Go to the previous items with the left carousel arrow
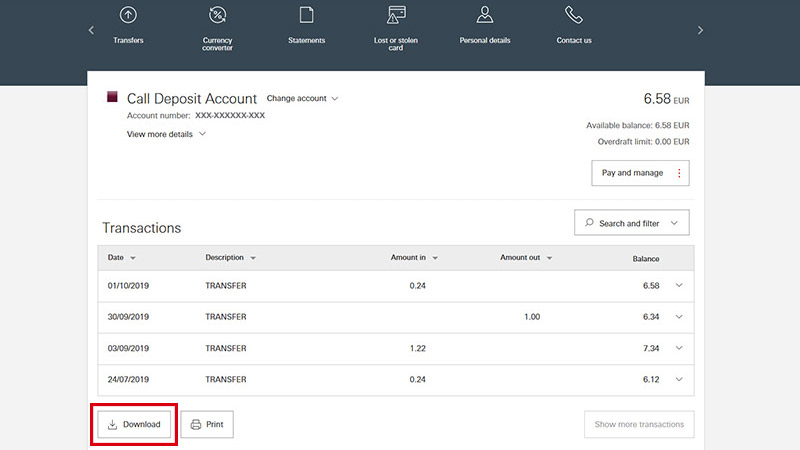 (x=91, y=30)
